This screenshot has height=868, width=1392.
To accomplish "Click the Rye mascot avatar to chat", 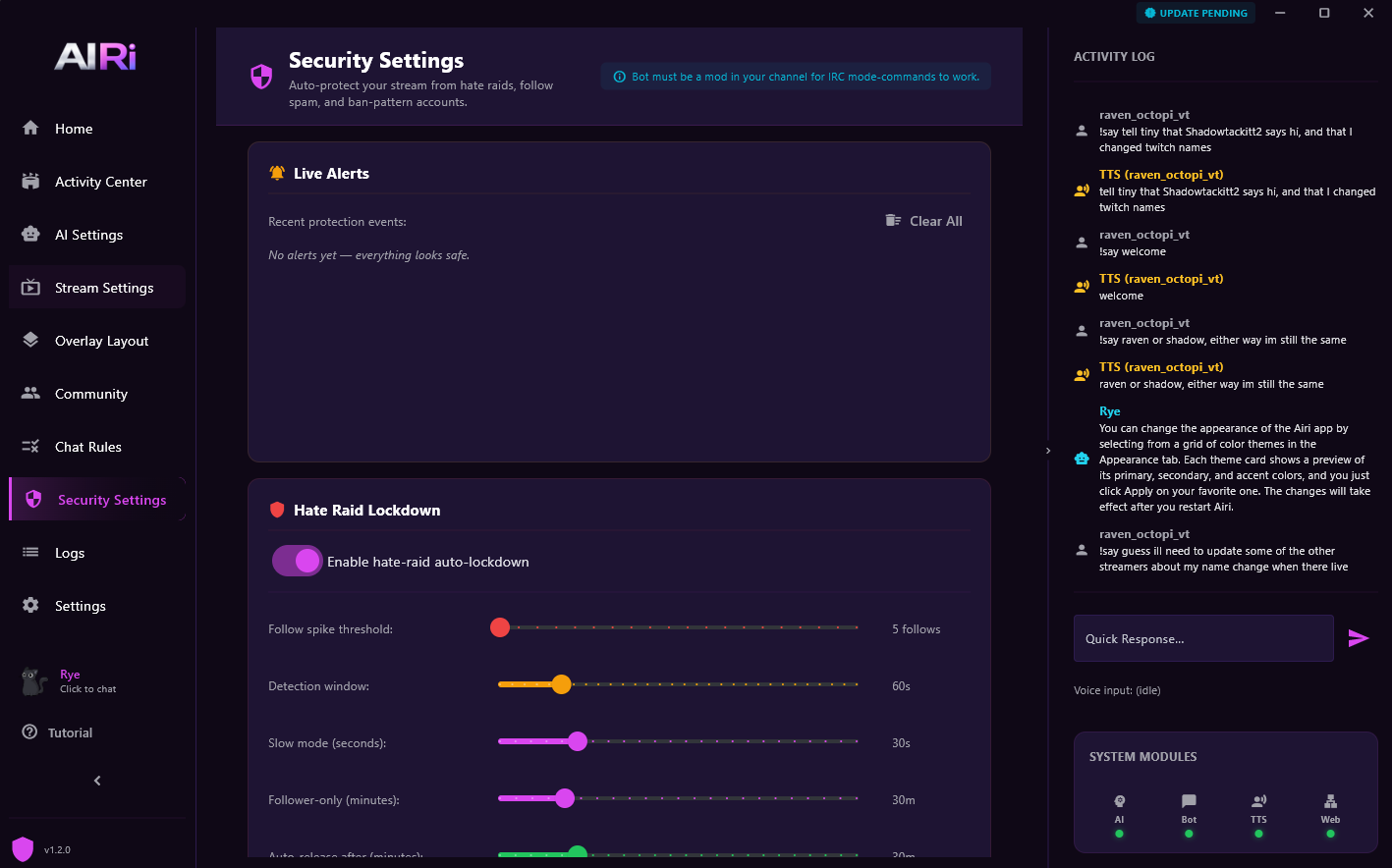I will pos(31,680).
